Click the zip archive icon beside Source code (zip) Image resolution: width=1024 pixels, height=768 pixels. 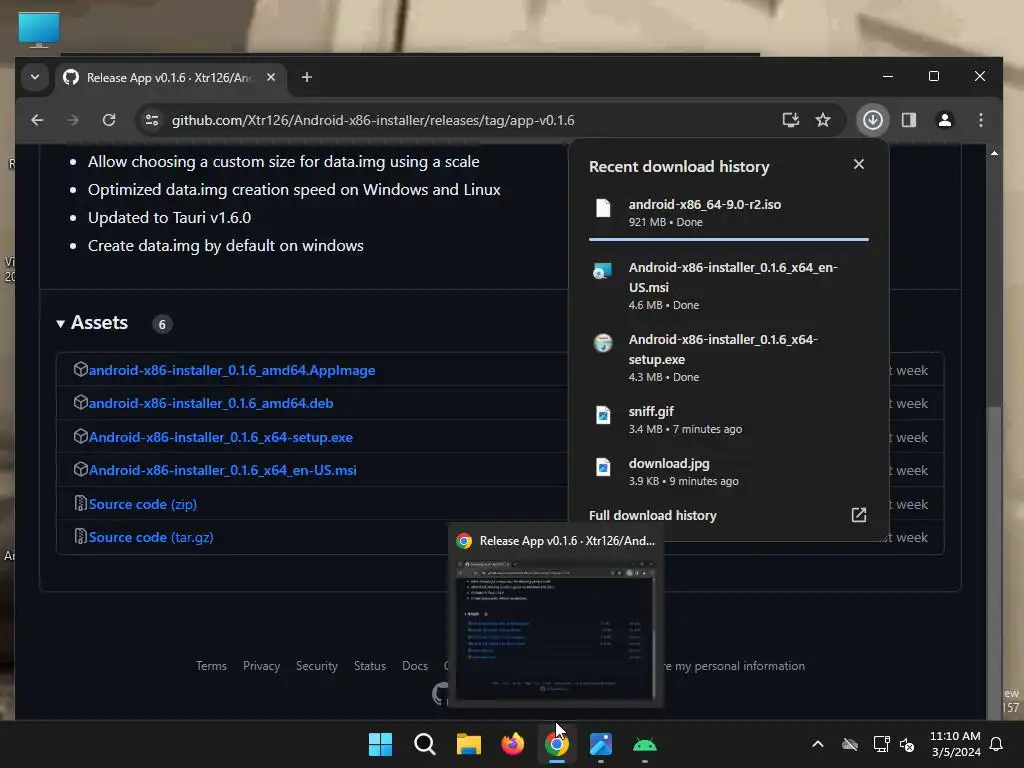tap(80, 504)
